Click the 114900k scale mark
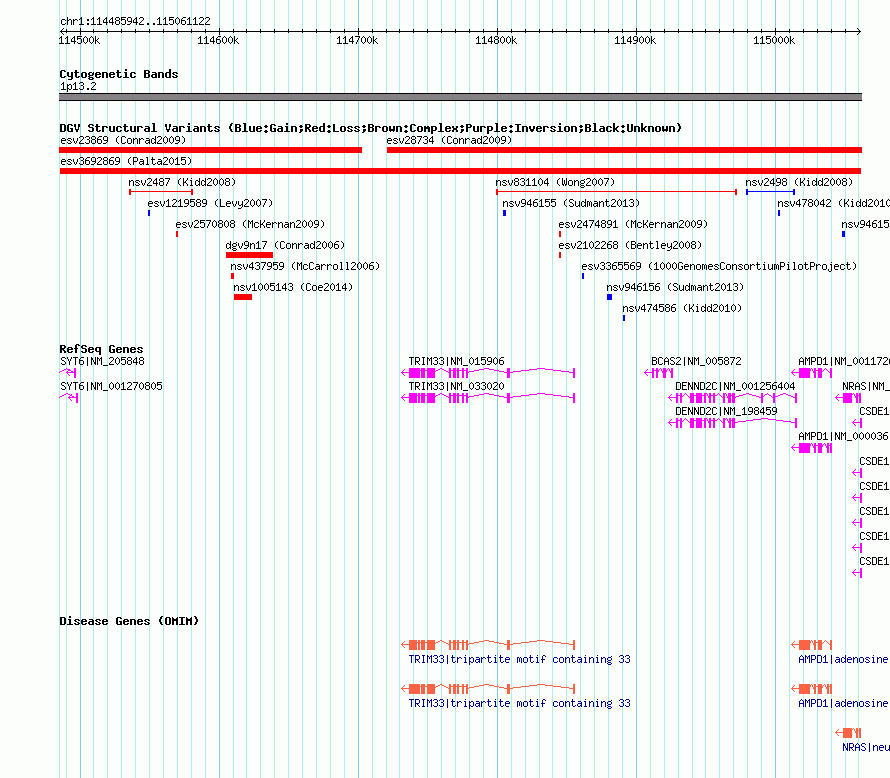Viewport: 890px width, 778px height. [x=635, y=40]
